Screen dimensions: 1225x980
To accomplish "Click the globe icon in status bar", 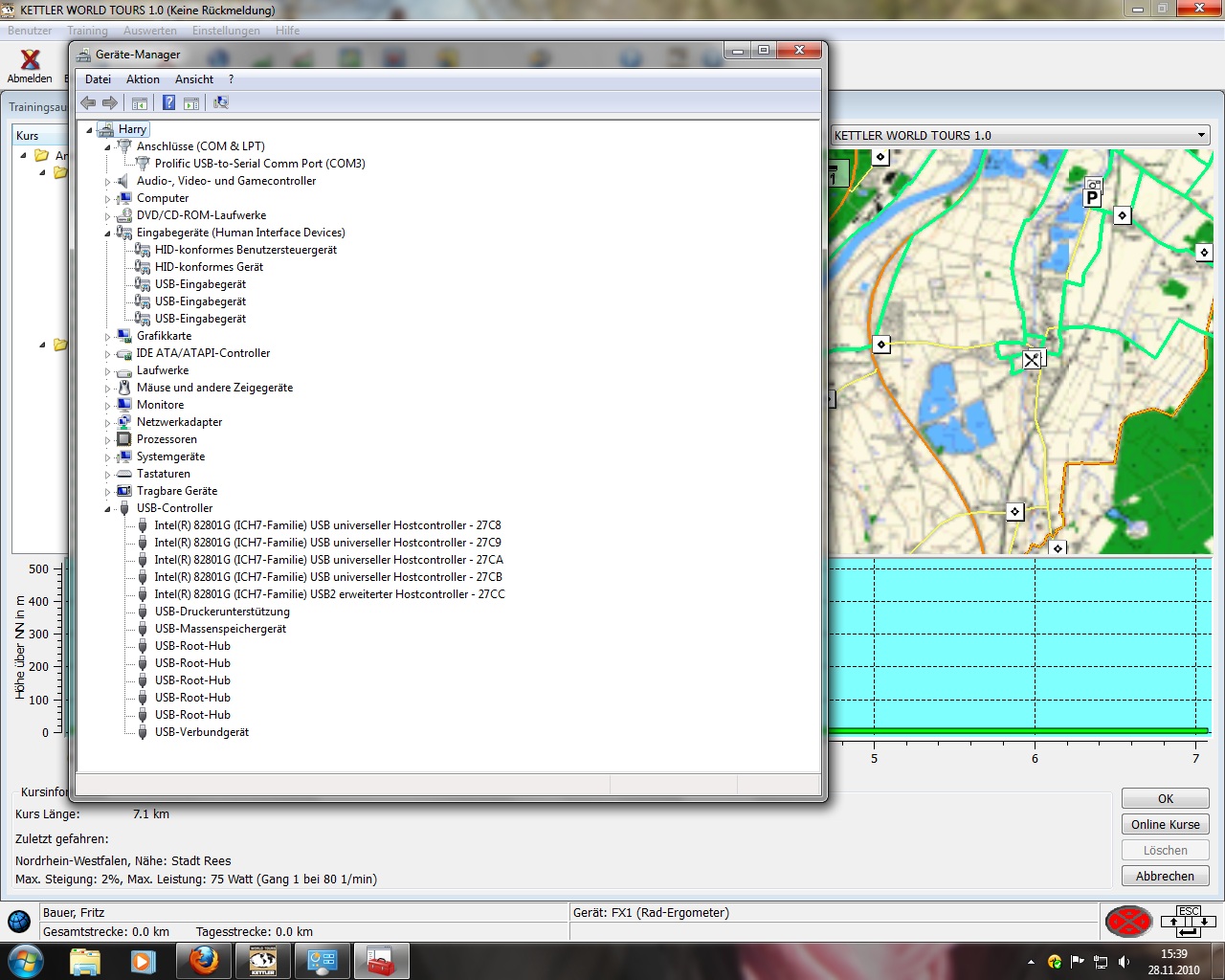I will click(x=18, y=922).
